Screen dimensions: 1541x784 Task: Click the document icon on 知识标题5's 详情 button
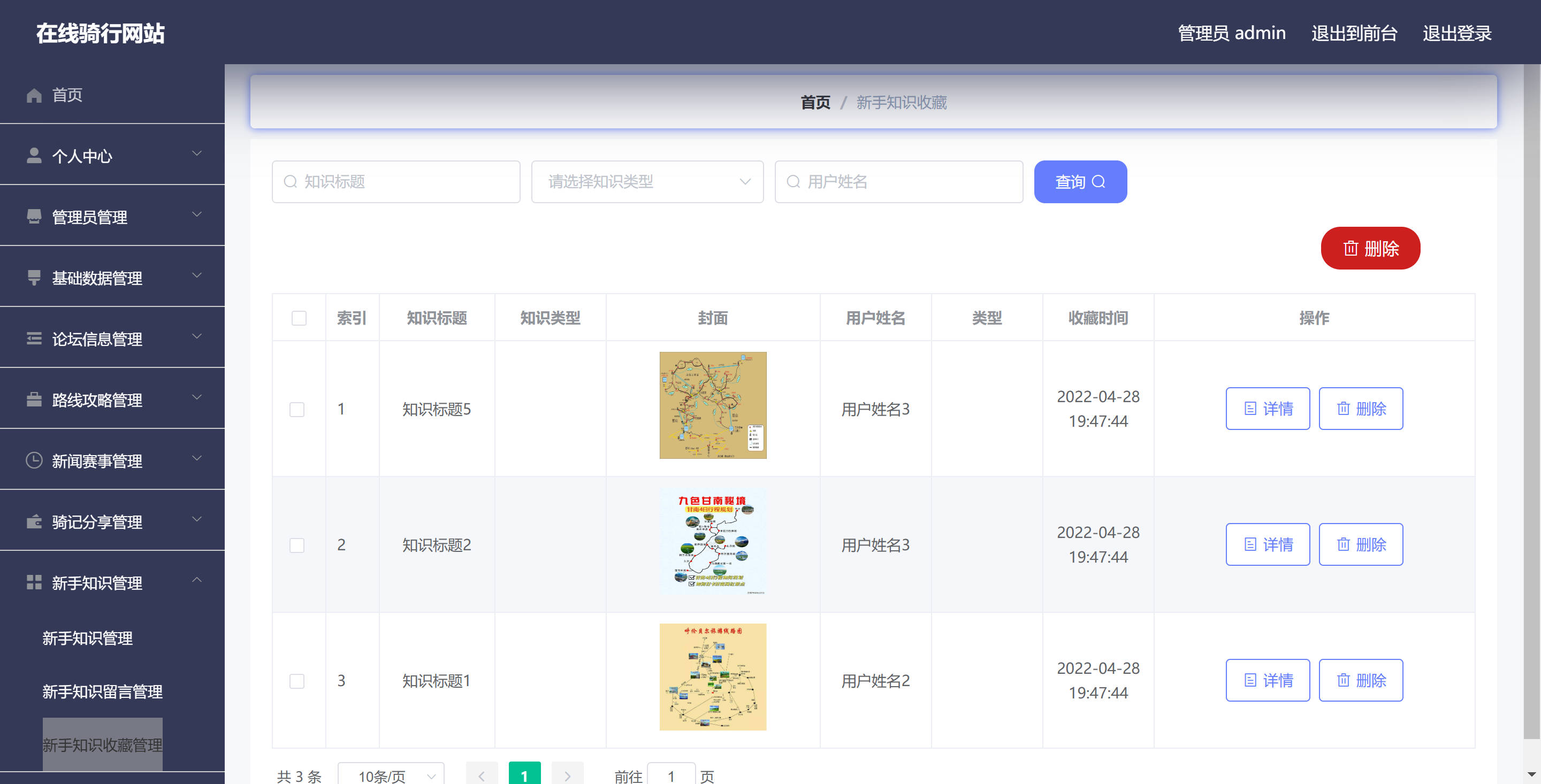coord(1250,409)
